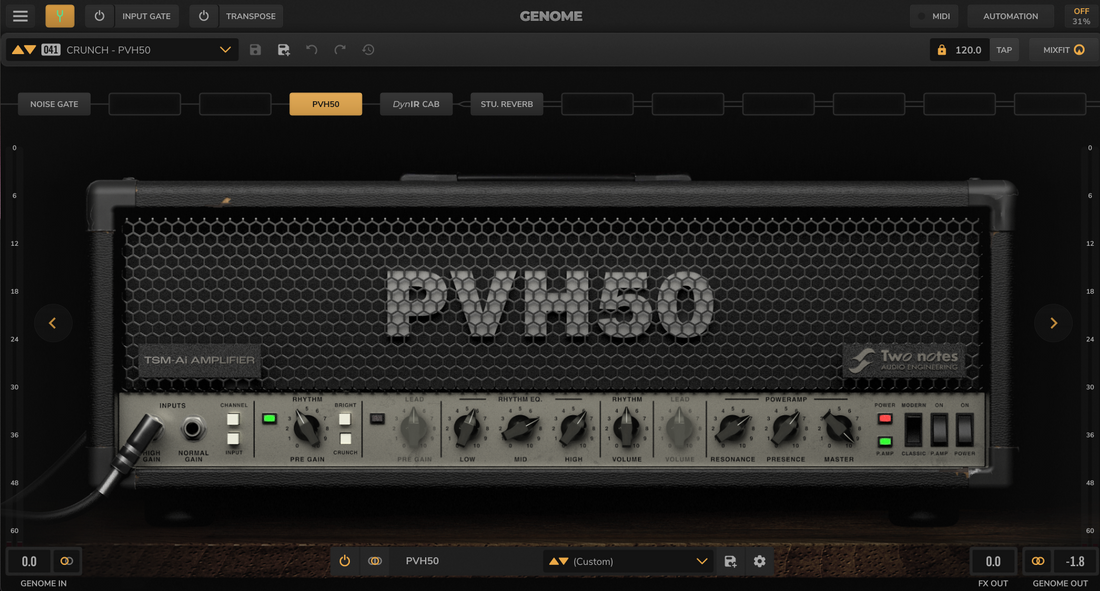Click the Resonance knob
Screen dimensions: 1100x591
tap(732, 428)
